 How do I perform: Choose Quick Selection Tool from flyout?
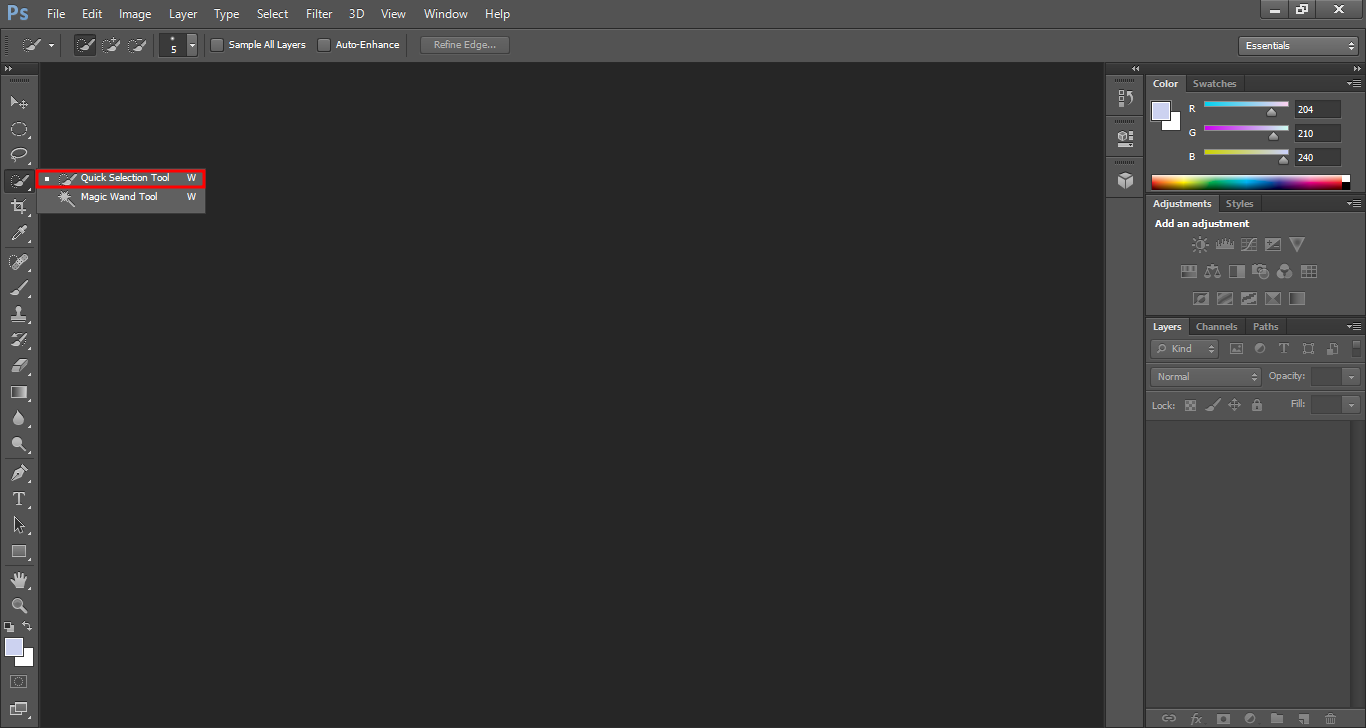click(121, 178)
